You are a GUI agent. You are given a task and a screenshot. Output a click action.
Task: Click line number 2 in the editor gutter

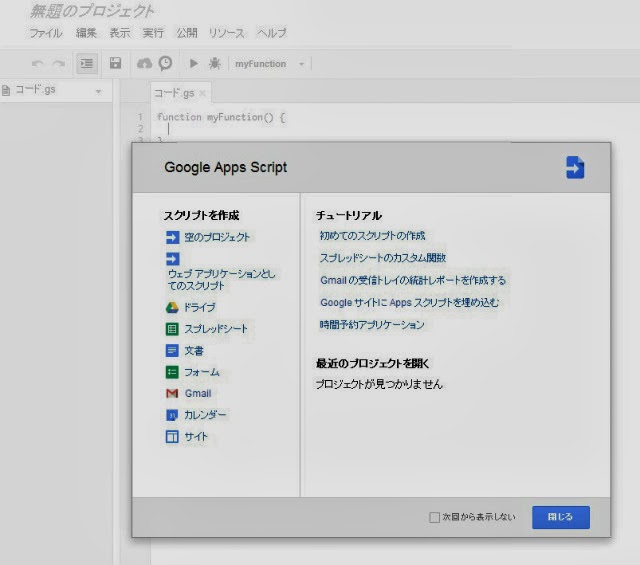[x=140, y=129]
